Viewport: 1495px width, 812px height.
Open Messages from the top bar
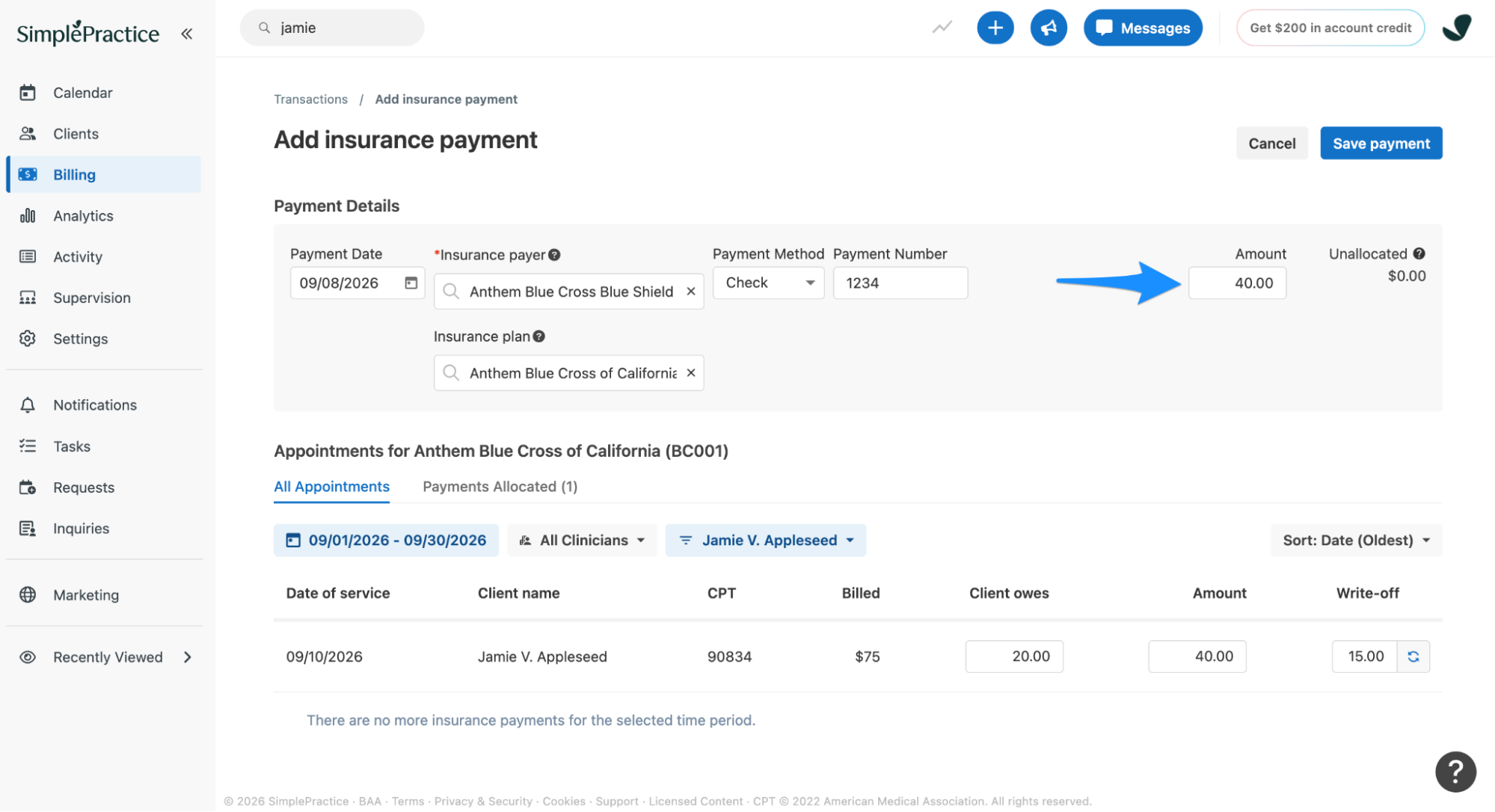pos(1143,28)
